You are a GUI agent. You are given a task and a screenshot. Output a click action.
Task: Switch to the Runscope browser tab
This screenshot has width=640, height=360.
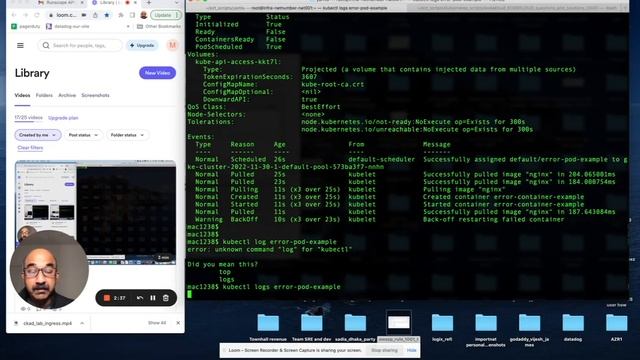pos(60,2)
